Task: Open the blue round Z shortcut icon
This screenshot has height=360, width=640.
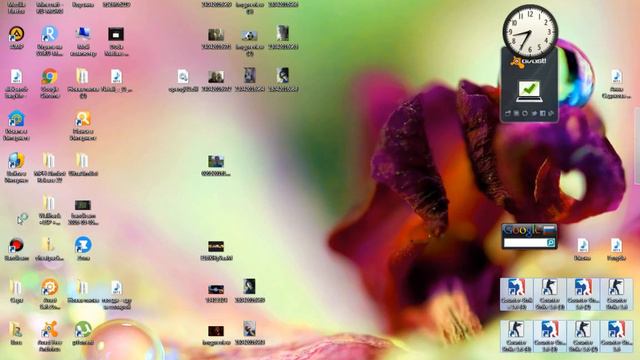Action: coord(83,245)
